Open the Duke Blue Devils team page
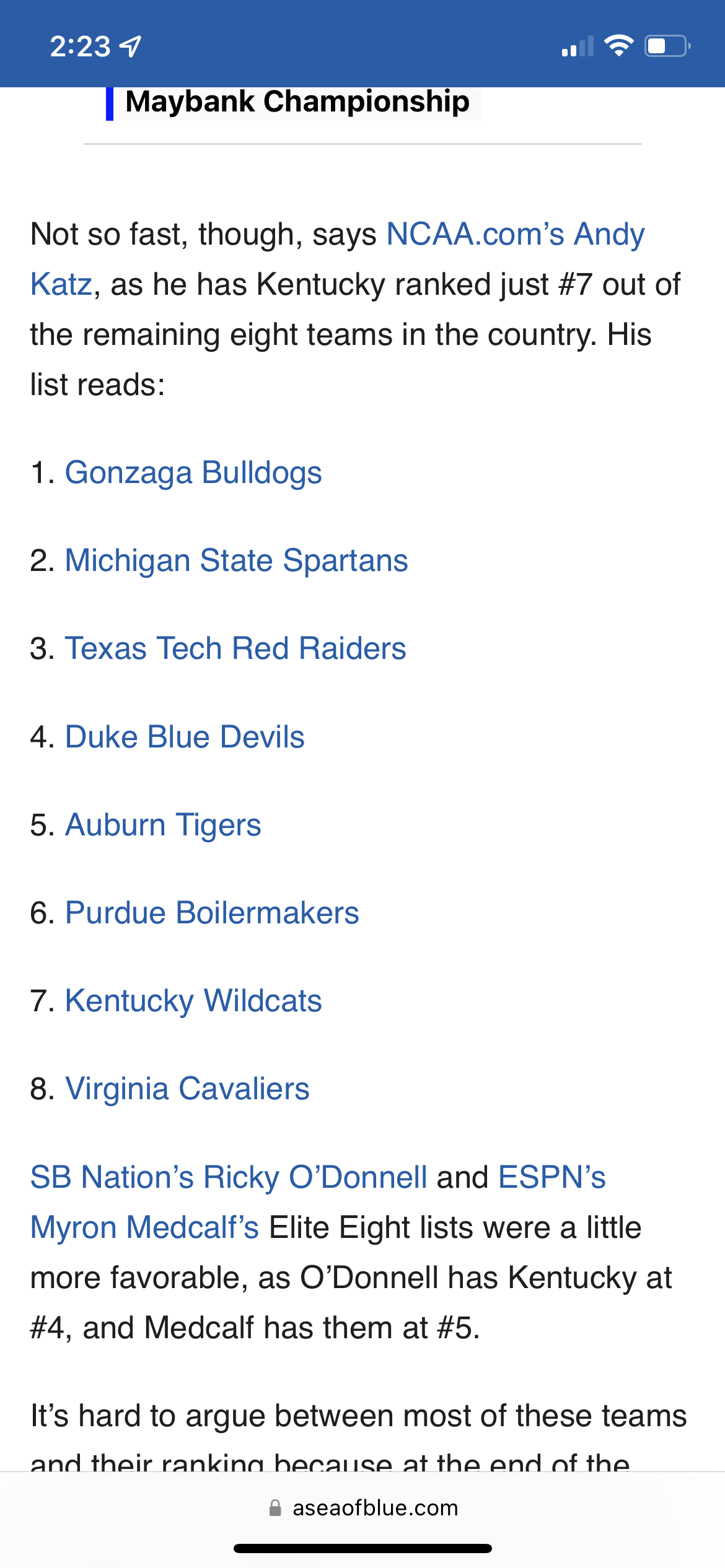Viewport: 725px width, 1568px height. pyautogui.click(x=185, y=737)
